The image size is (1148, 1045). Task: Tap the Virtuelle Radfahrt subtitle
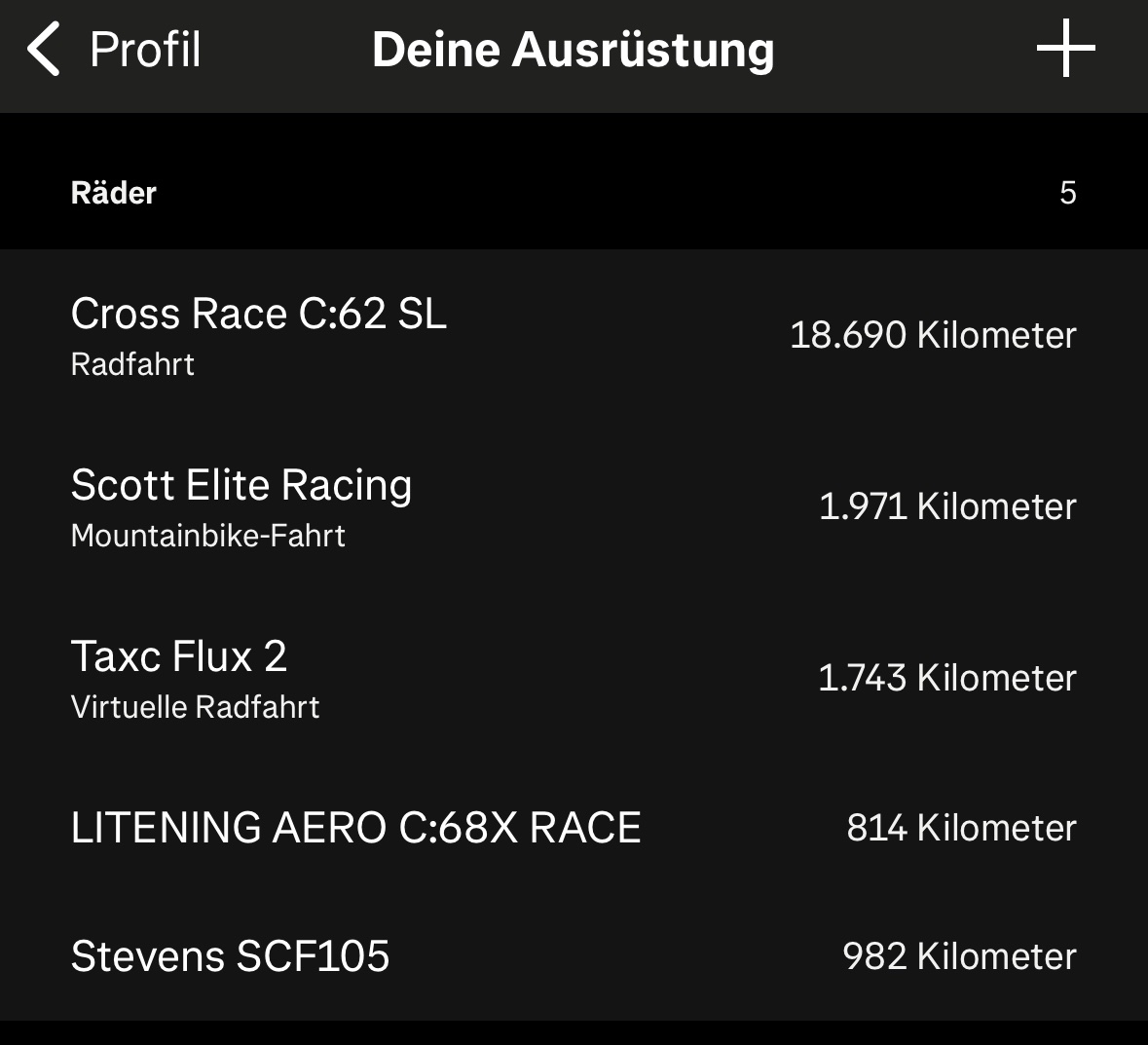tap(195, 708)
